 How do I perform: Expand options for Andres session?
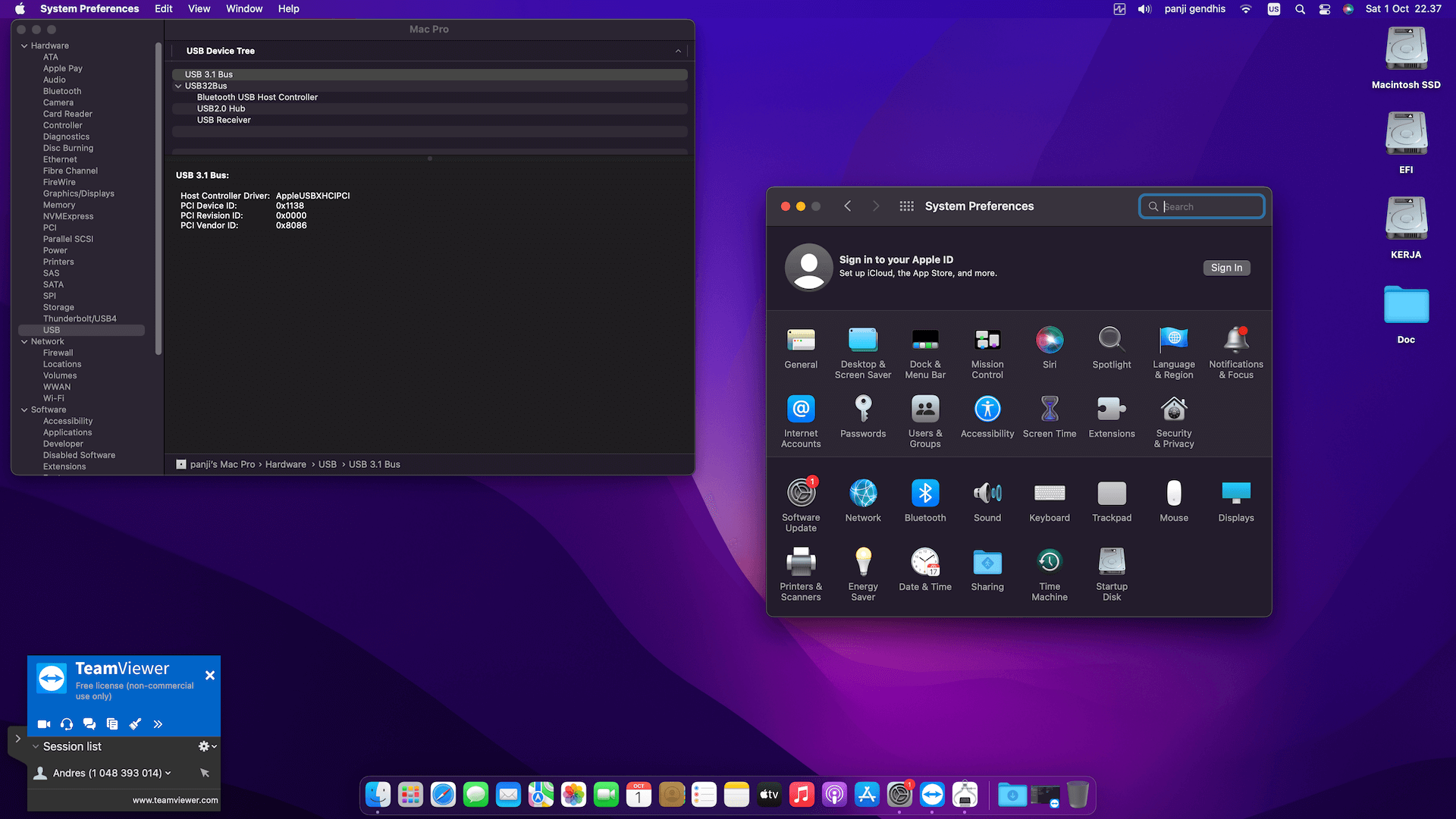point(168,773)
